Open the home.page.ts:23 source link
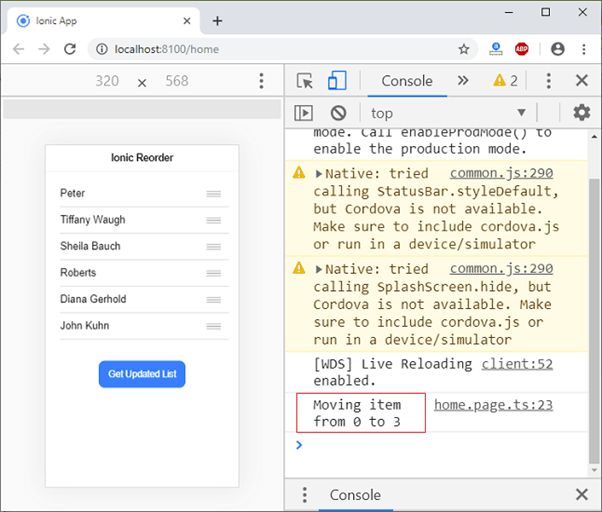 pyautogui.click(x=493, y=405)
